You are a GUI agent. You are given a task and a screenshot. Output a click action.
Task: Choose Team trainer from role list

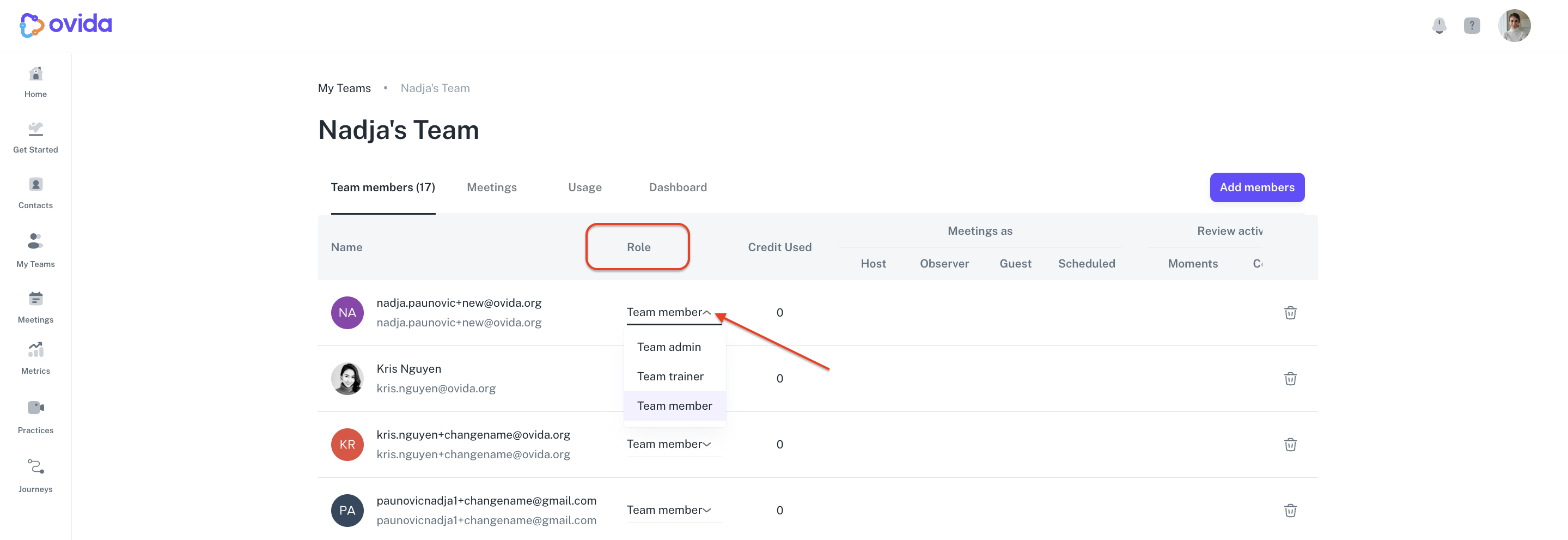click(x=674, y=376)
